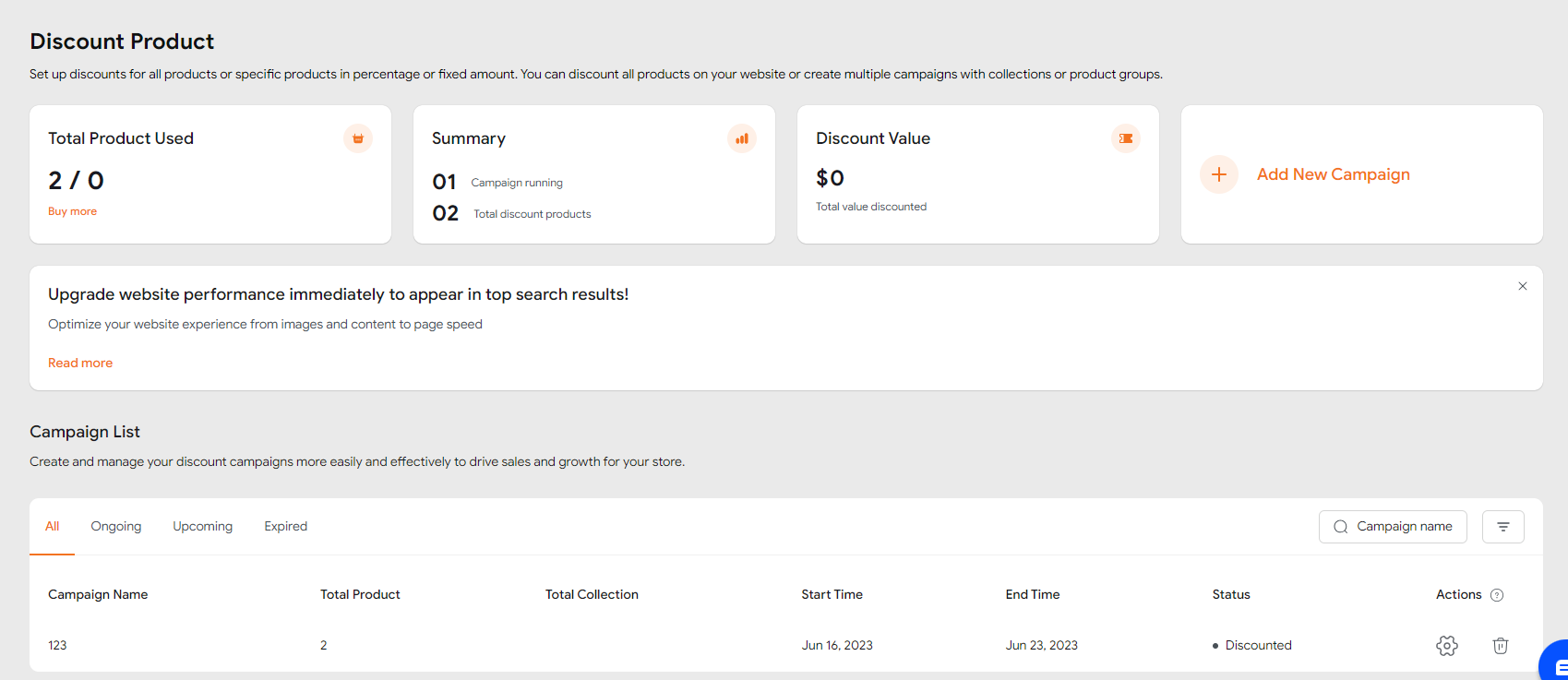Open the chat widget bubble
Image resolution: width=1568 pixels, height=680 pixels.
click(1556, 663)
